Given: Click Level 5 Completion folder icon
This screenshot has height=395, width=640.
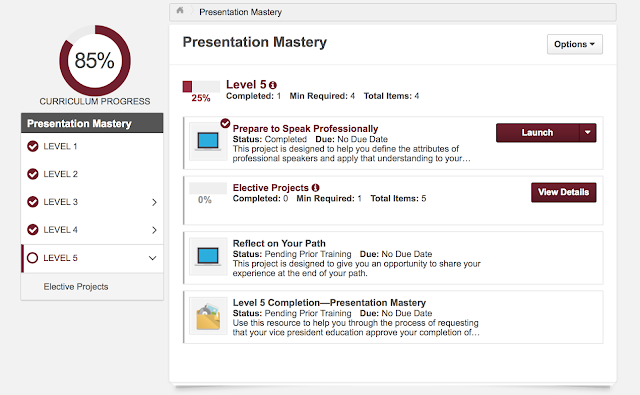Looking at the screenshot, I should pos(208,316).
